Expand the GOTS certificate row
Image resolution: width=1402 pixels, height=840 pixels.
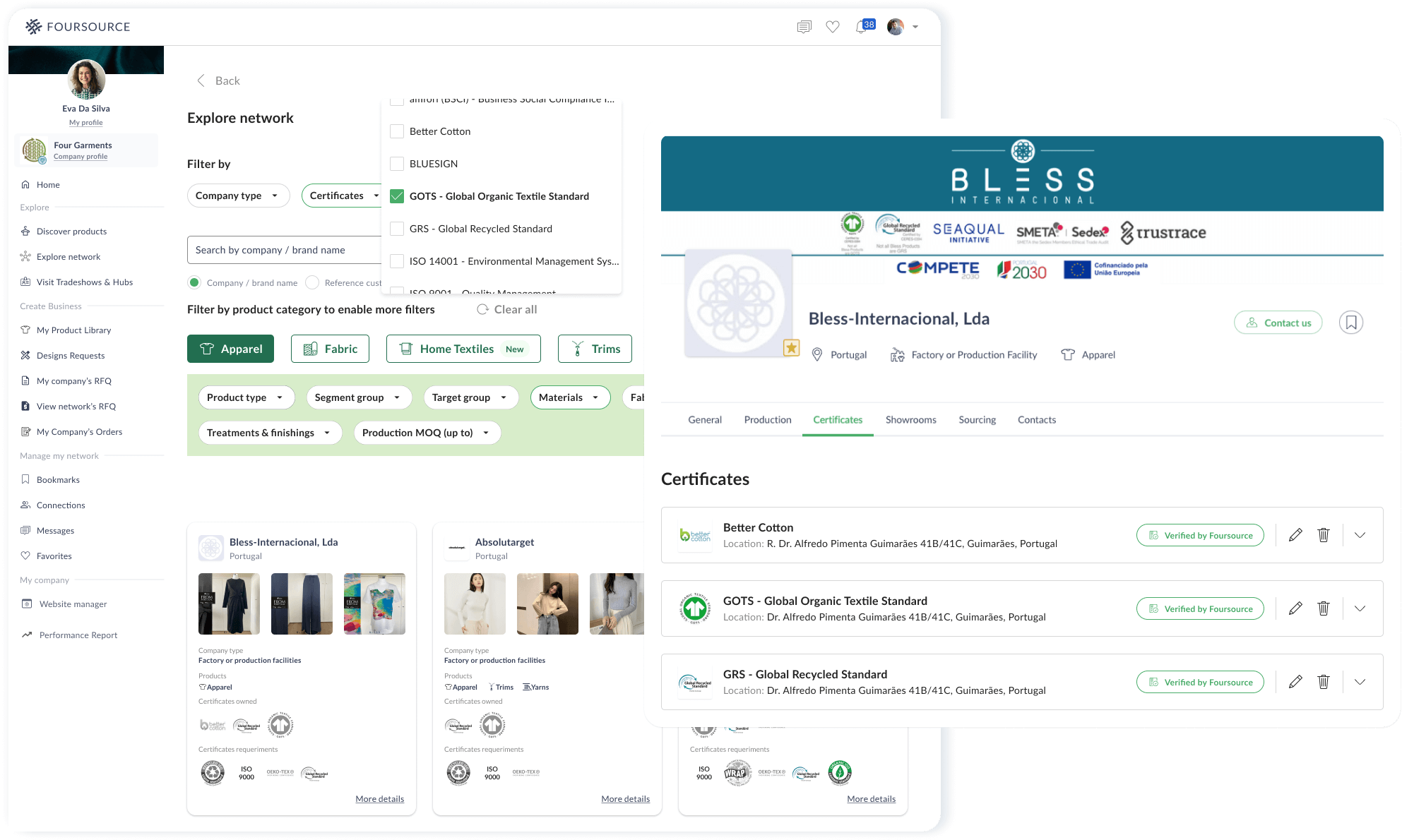(x=1360, y=608)
